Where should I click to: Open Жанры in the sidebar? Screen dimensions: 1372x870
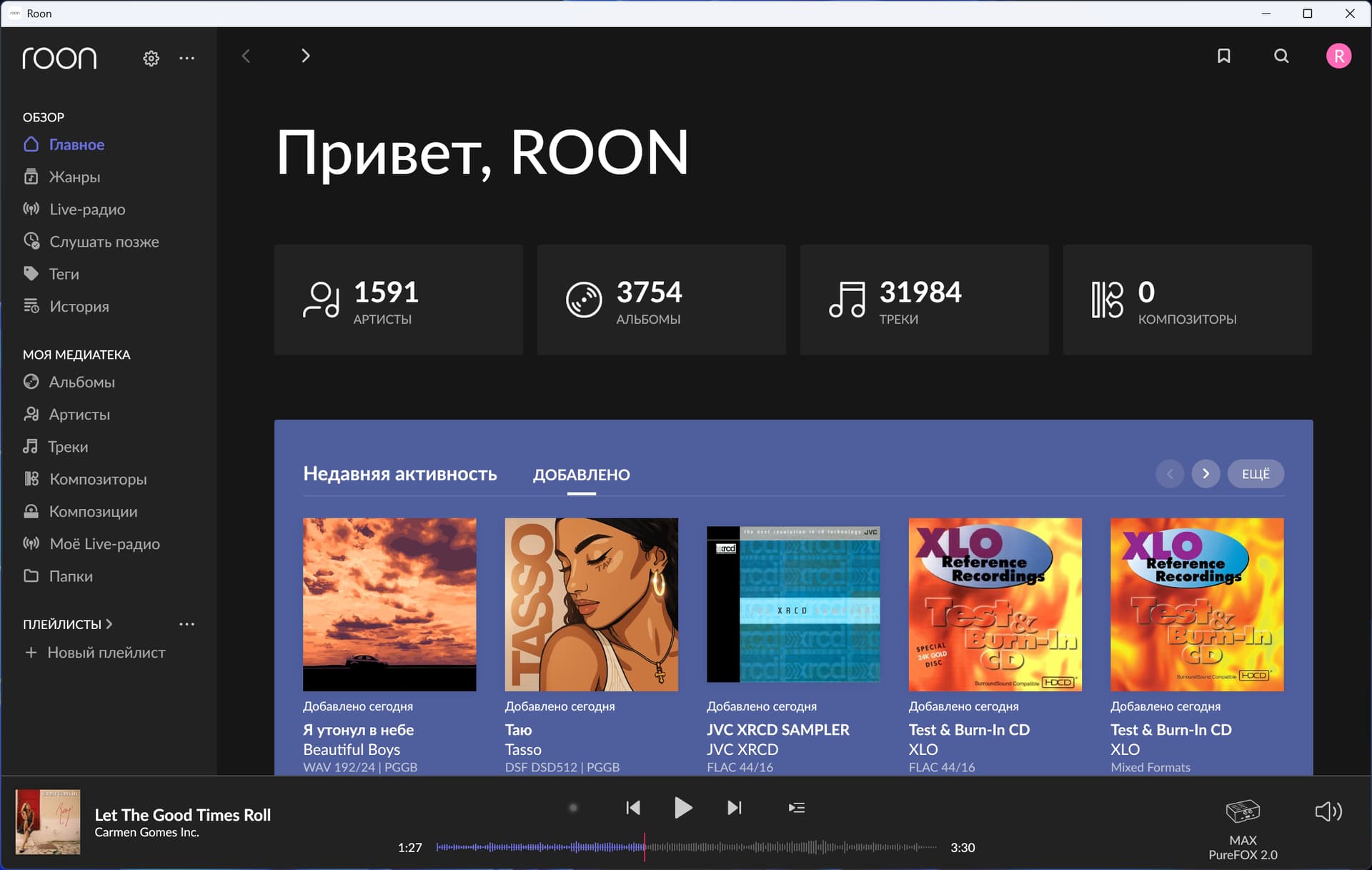(x=74, y=177)
